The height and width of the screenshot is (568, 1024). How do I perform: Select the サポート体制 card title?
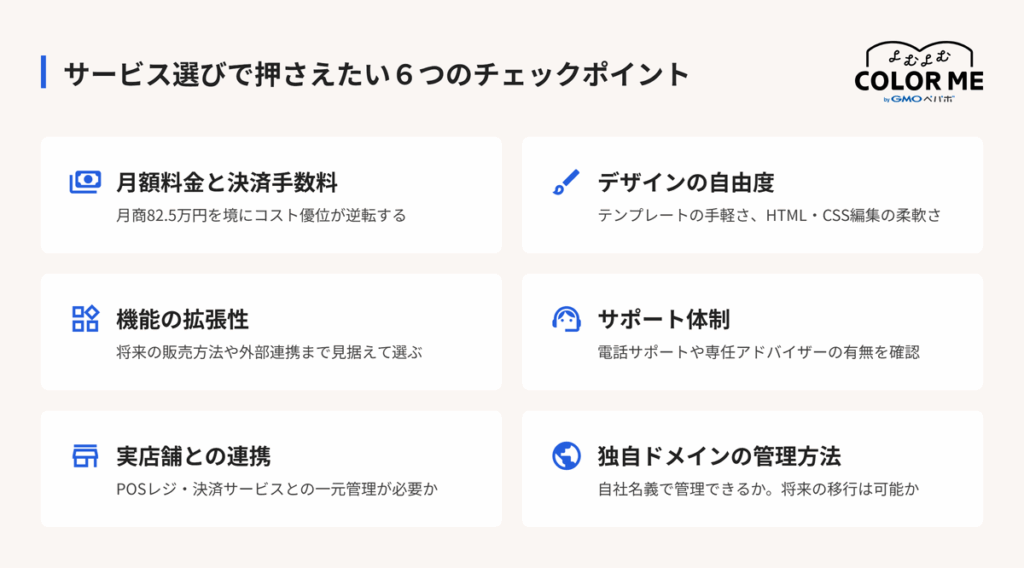(x=664, y=319)
